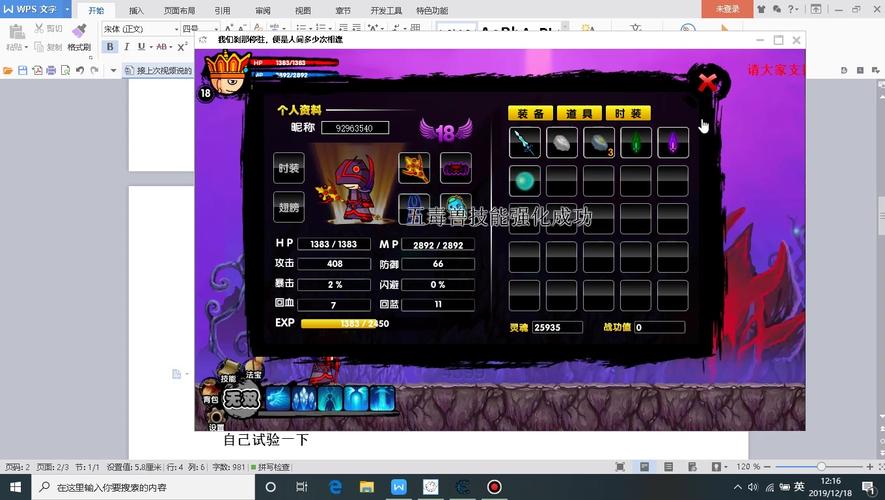
Task: Click the undo arrow icon
Action: click(80, 71)
